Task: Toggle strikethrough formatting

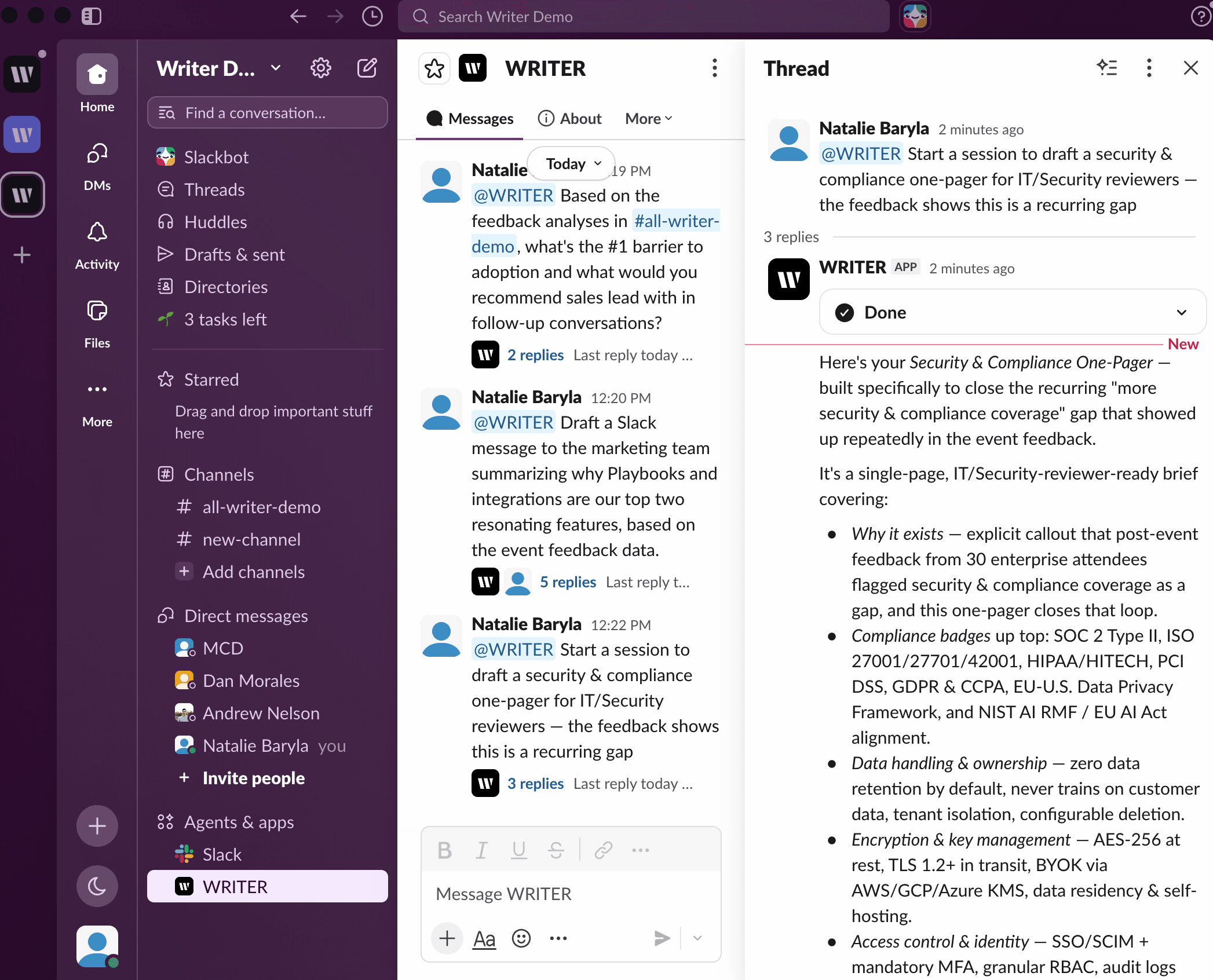Action: pos(556,850)
